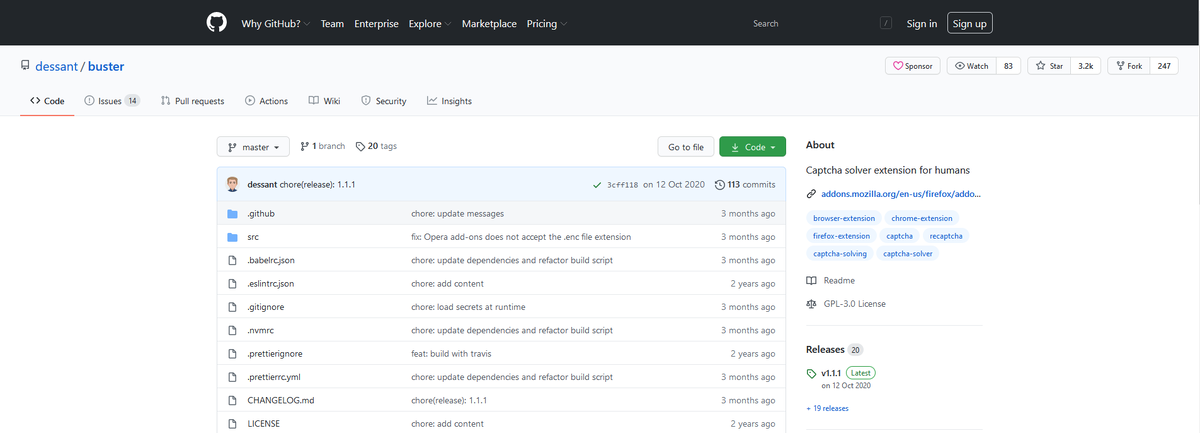Expand the green Code download dropdown
Screen dimensions: 1200x433
click(x=752, y=147)
